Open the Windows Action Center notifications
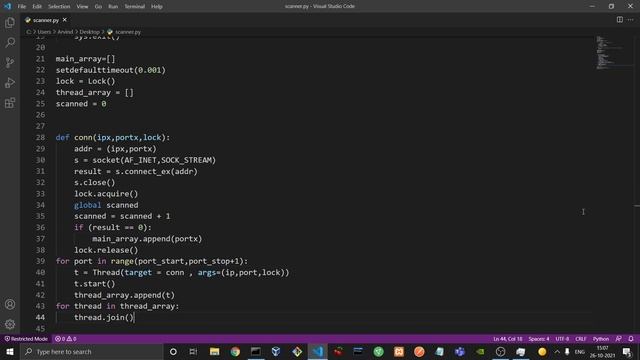640x360 pixels. (x=627, y=351)
